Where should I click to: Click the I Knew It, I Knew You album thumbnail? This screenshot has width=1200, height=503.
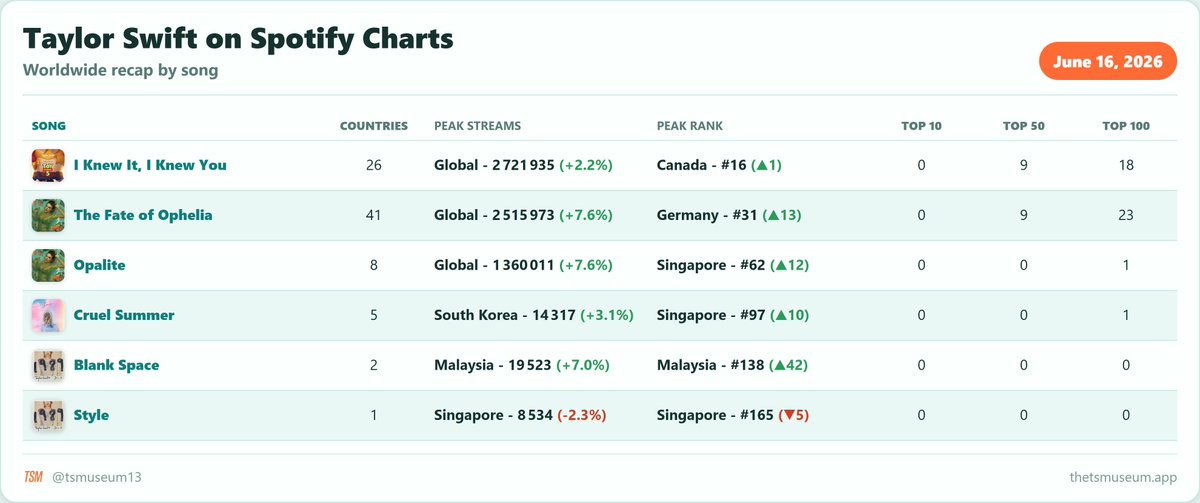tap(48, 165)
